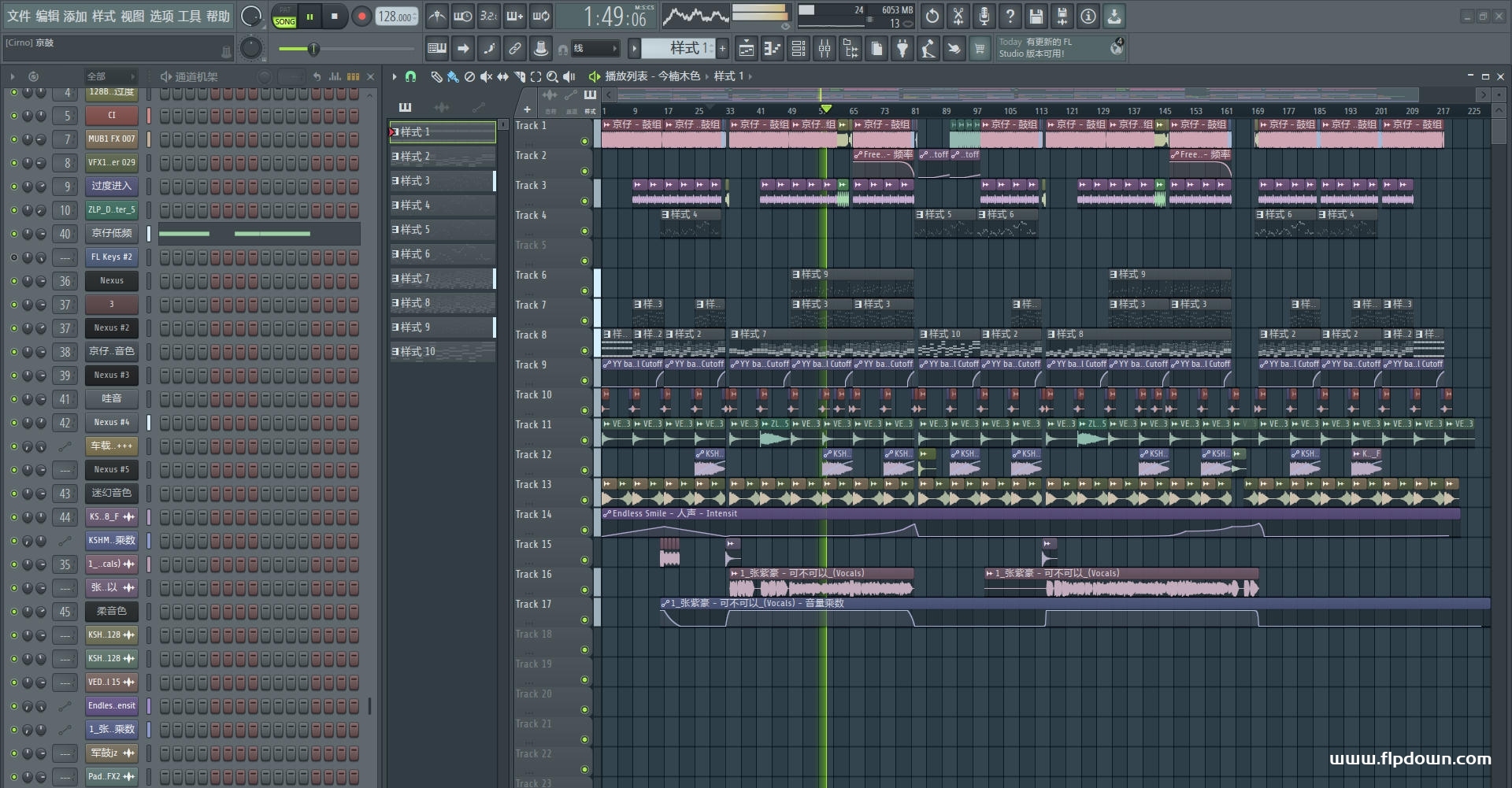The height and width of the screenshot is (788, 1512).
Task: Select the slice tool in playlist toolbar
Action: (518, 76)
